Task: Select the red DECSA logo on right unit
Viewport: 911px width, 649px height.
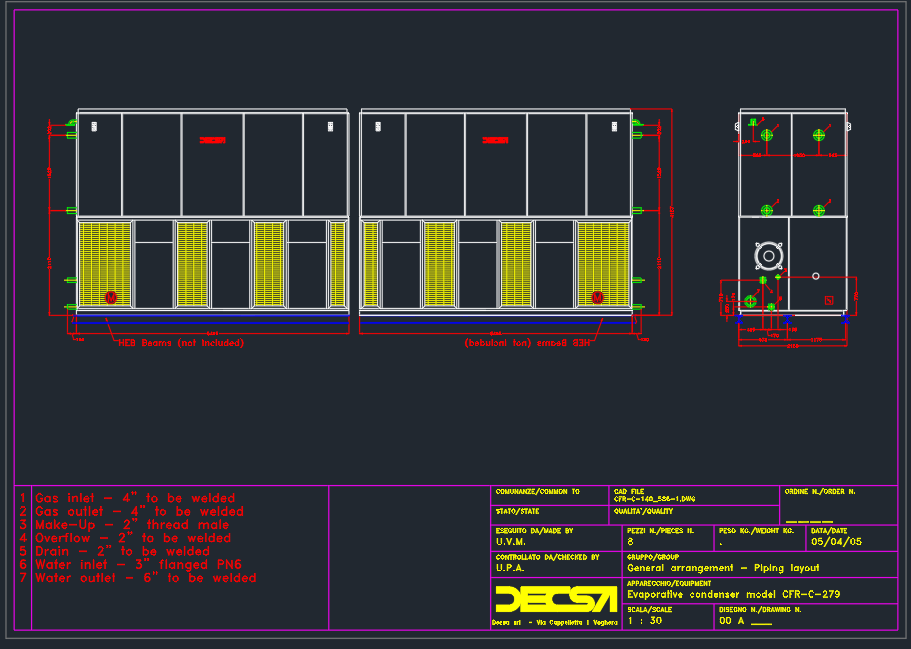Action: [495, 140]
